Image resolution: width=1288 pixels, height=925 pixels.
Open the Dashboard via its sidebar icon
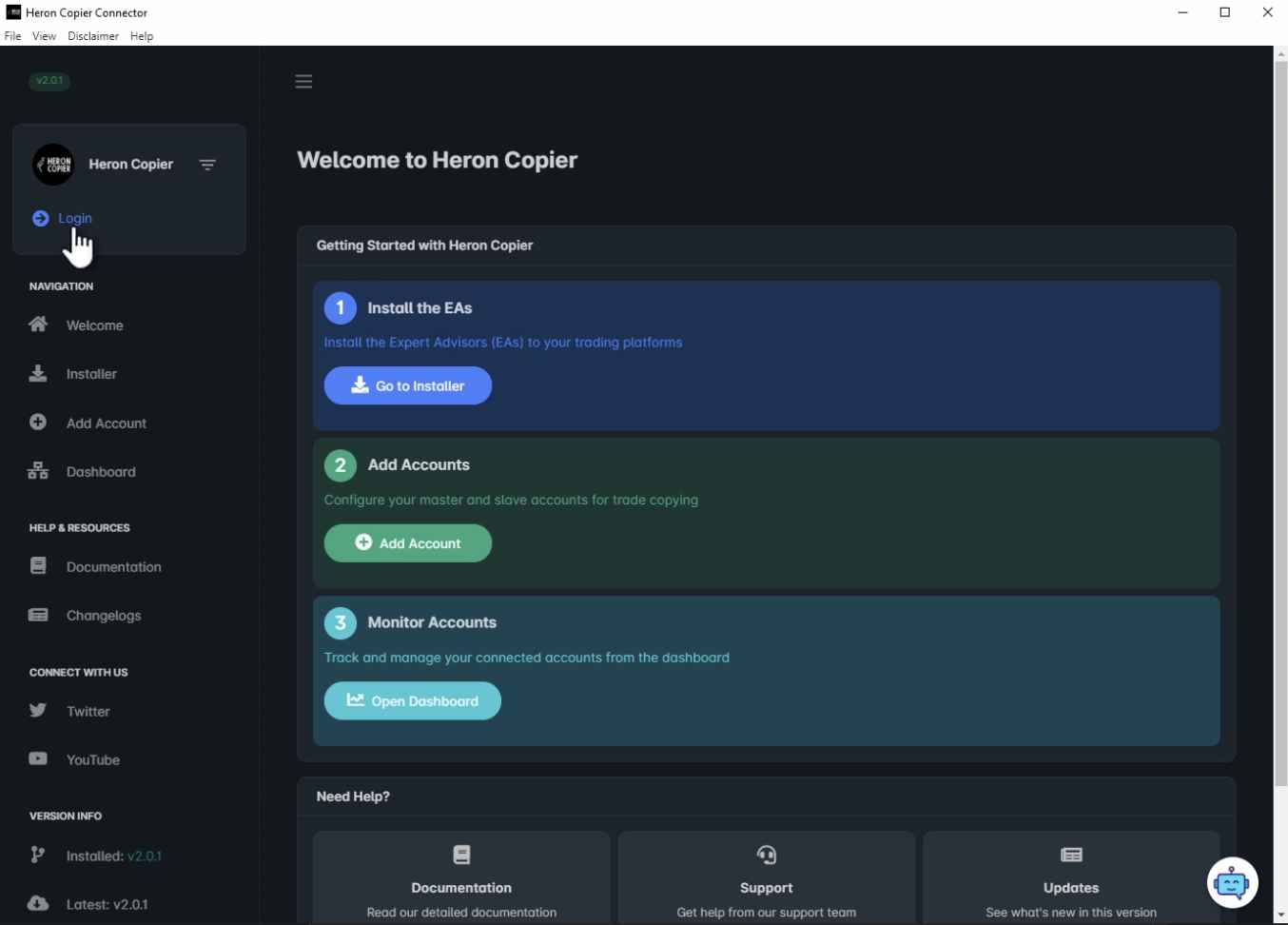(x=37, y=471)
